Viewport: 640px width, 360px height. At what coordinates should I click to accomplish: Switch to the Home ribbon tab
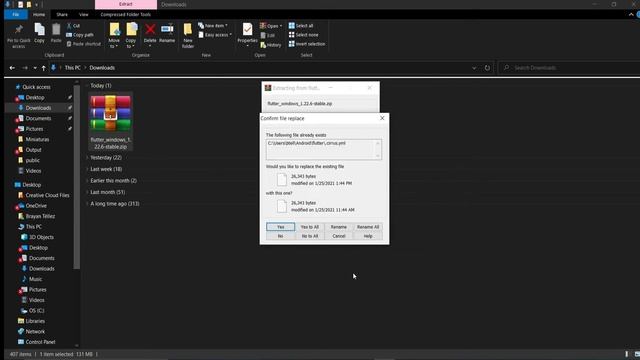[39, 15]
